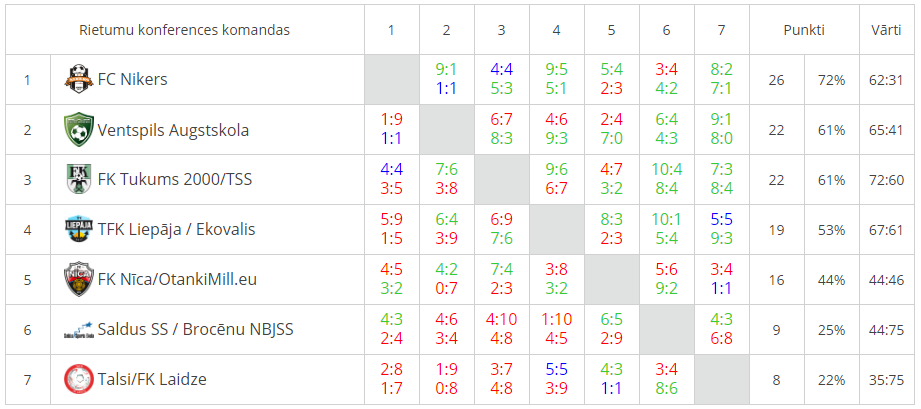921x409 pixels.
Task: Open the FC Nikers team link
Action: [132, 79]
